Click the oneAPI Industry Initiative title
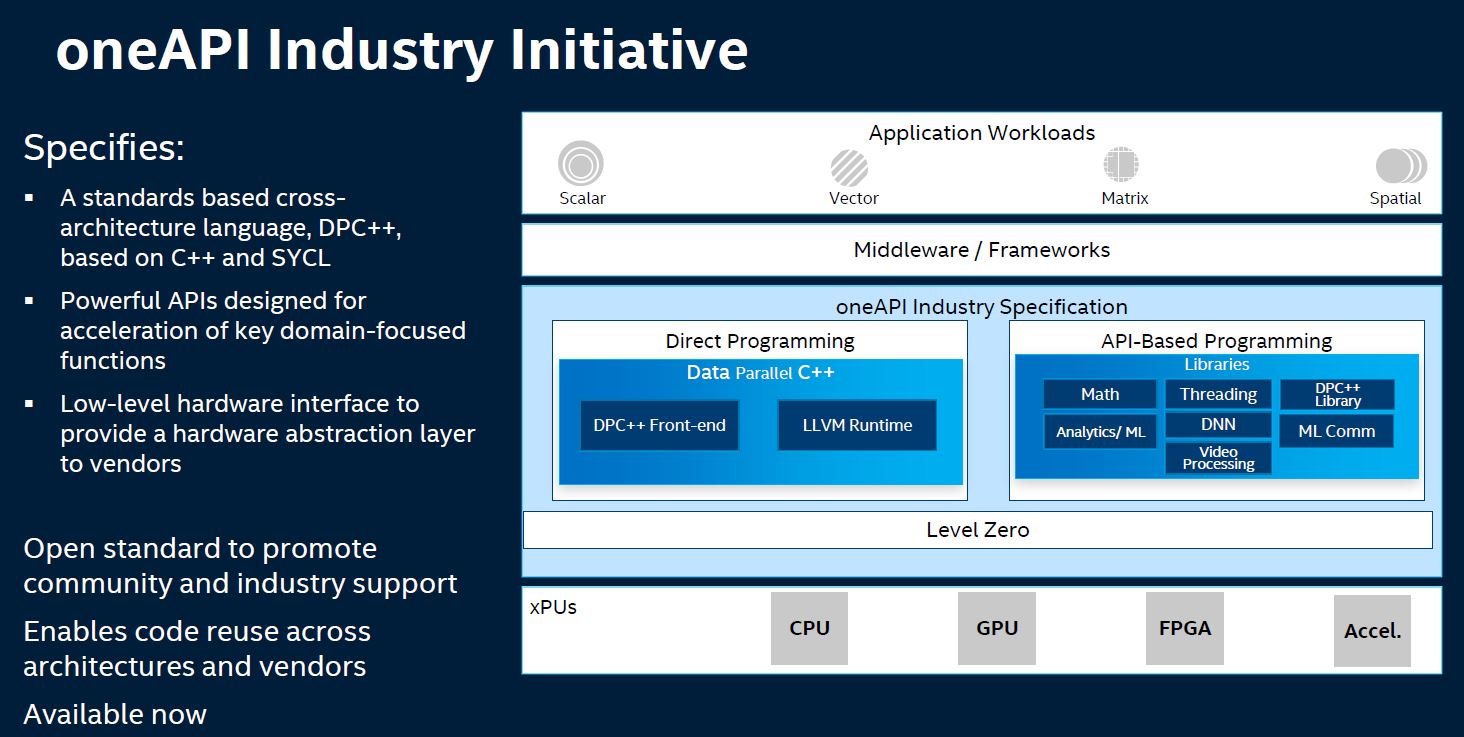 tap(401, 50)
